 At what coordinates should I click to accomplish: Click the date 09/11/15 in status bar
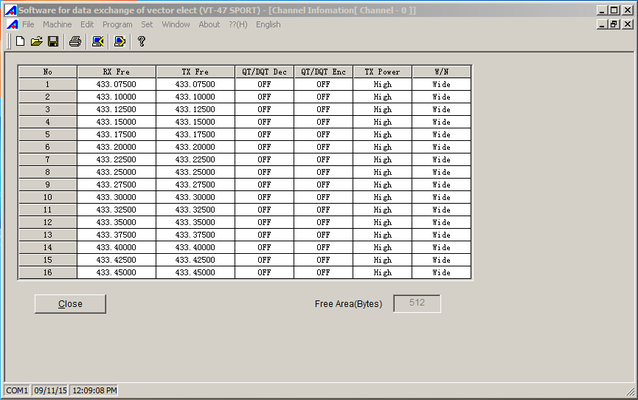pos(50,391)
